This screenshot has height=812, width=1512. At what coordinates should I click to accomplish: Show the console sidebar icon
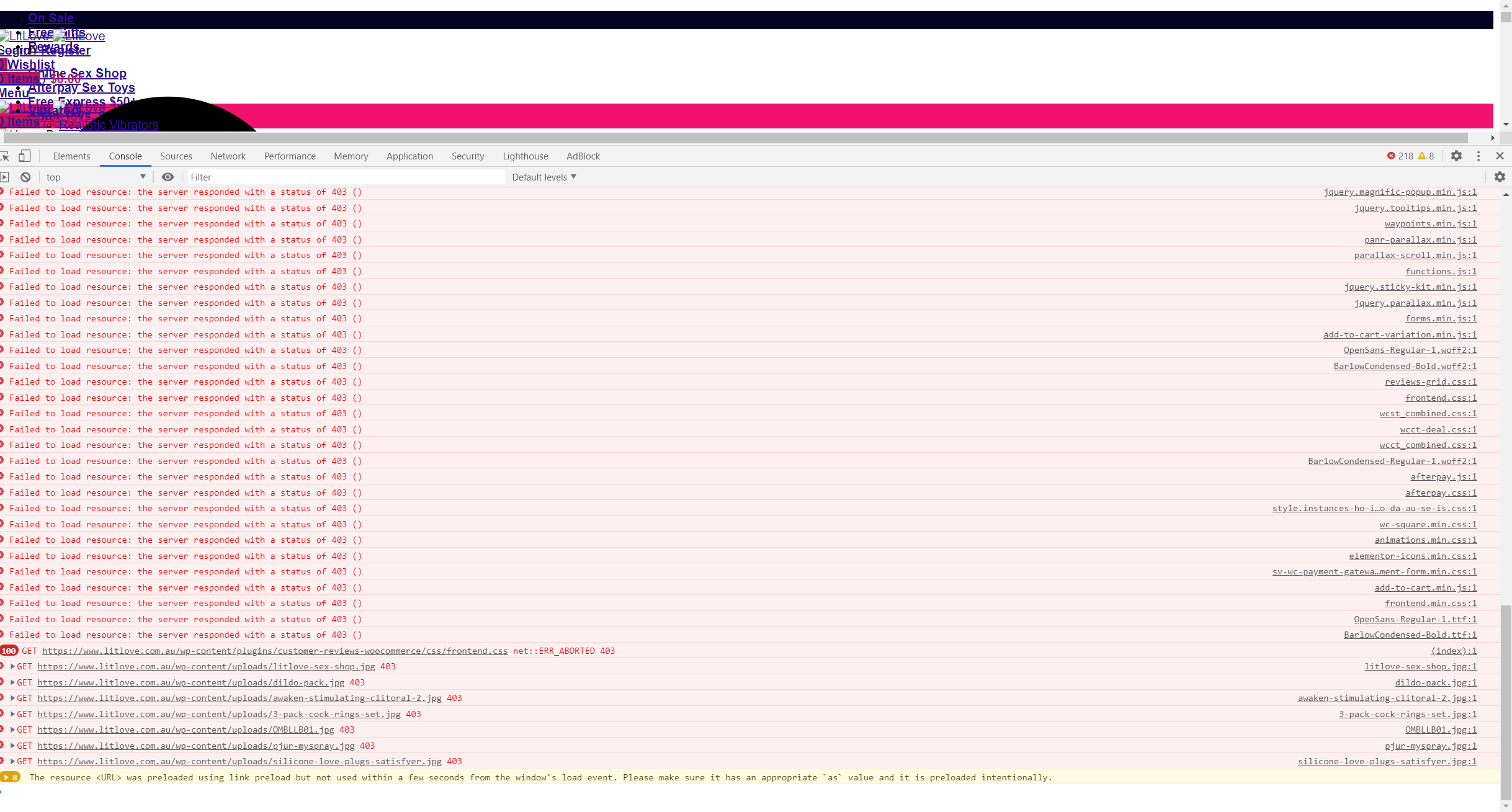click(x=5, y=177)
